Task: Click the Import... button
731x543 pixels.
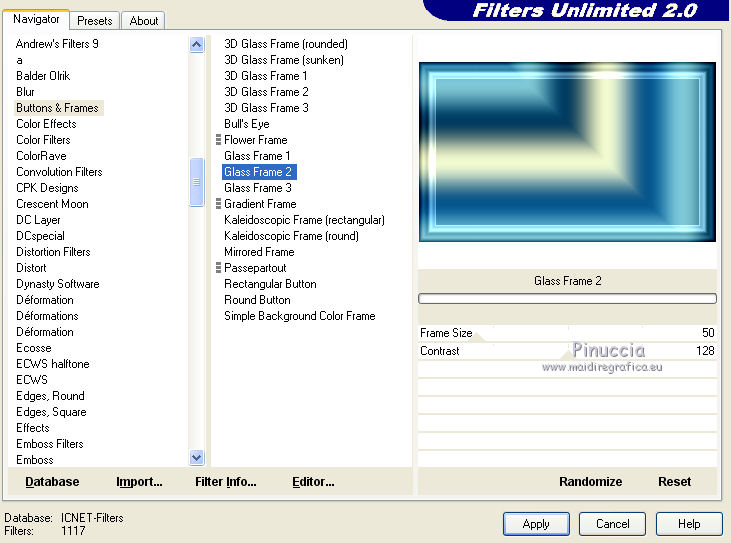Action: [139, 481]
